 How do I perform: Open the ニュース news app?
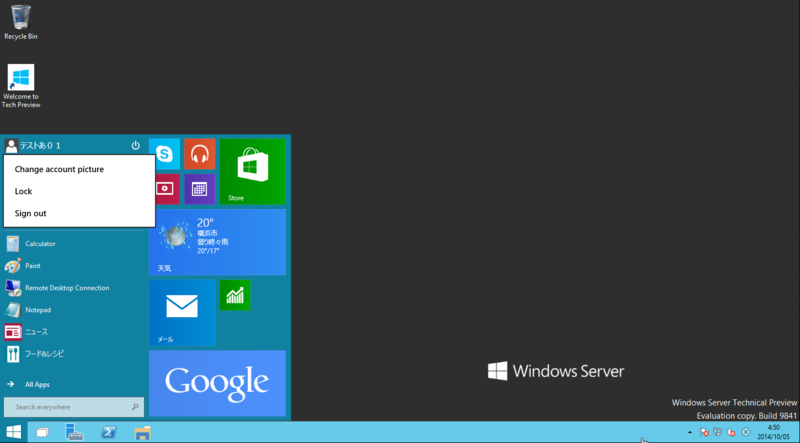pos(74,332)
